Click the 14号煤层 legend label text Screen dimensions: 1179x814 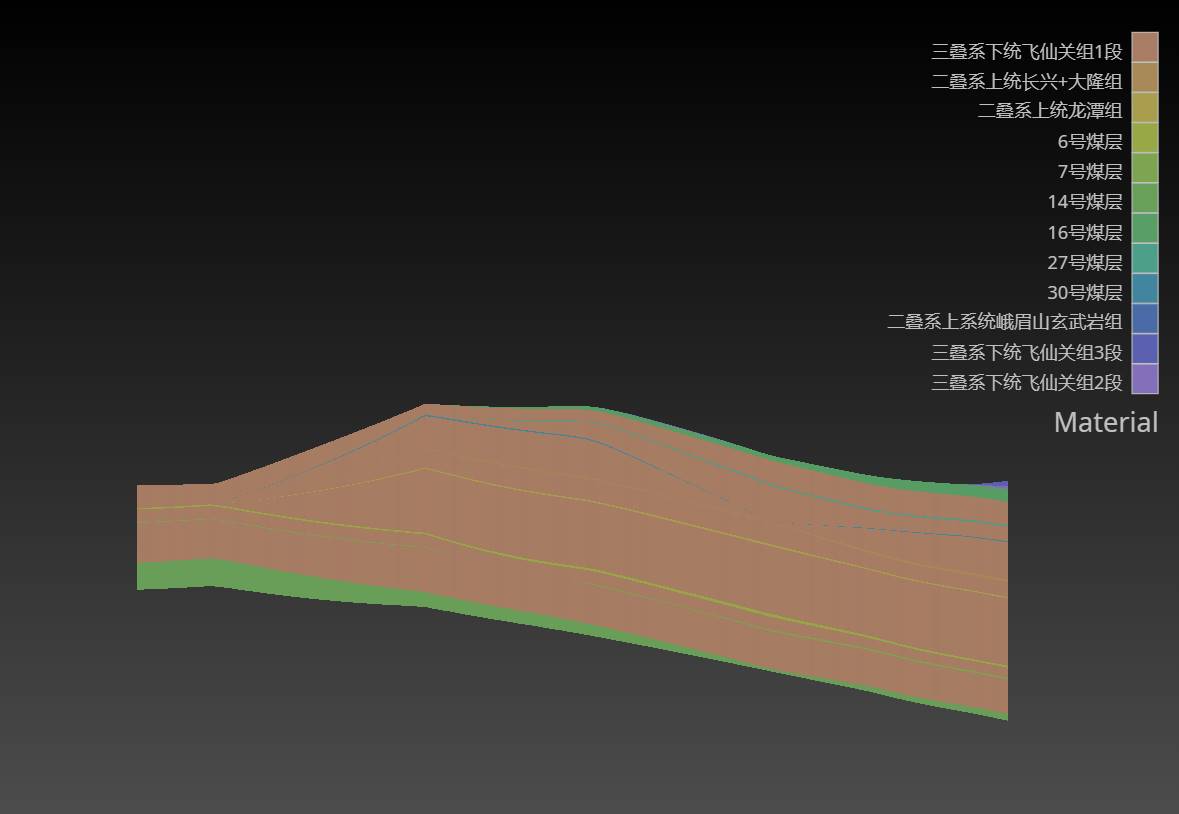[x=1084, y=202]
